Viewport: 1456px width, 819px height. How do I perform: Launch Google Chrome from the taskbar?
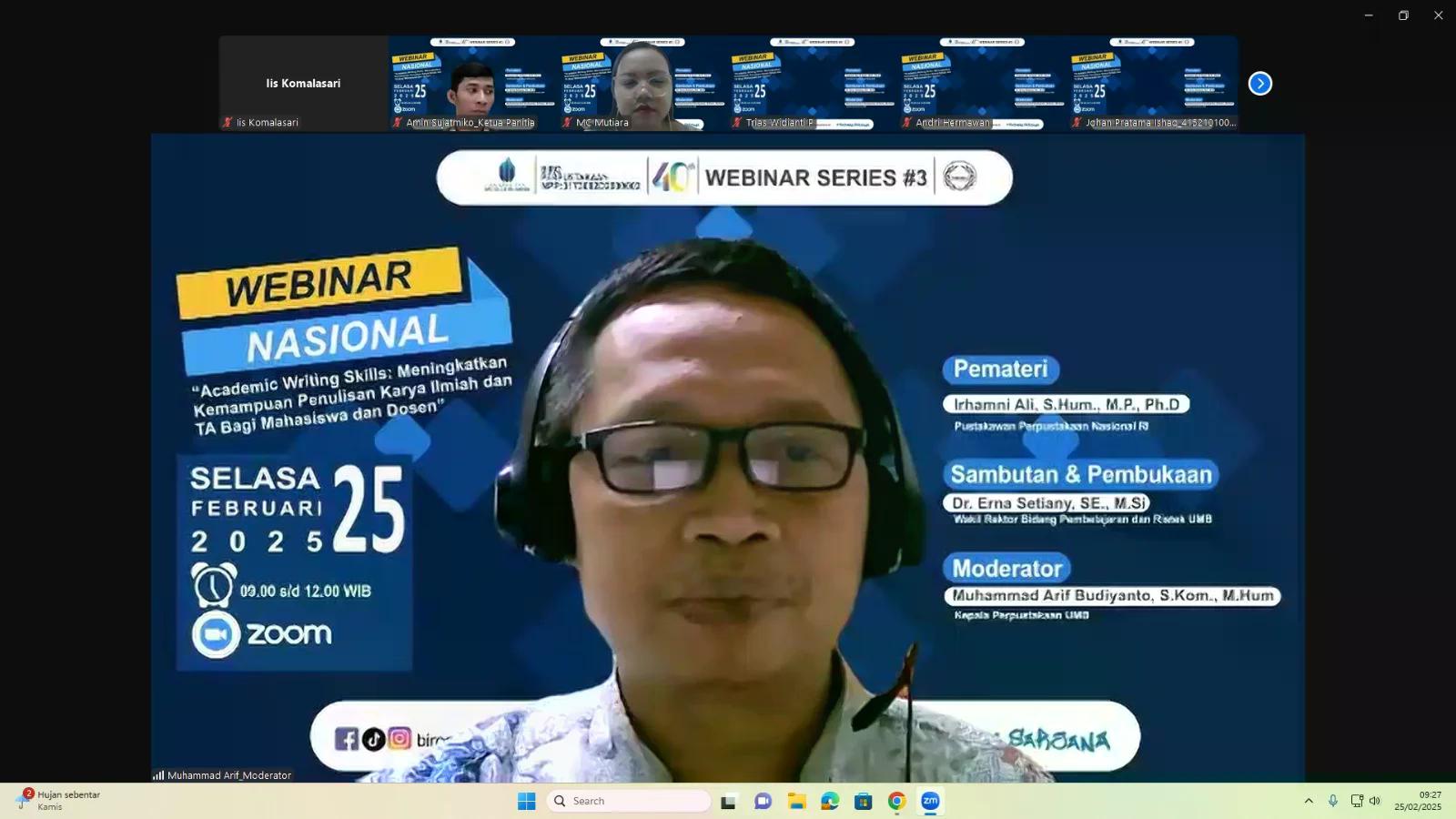[x=896, y=801]
